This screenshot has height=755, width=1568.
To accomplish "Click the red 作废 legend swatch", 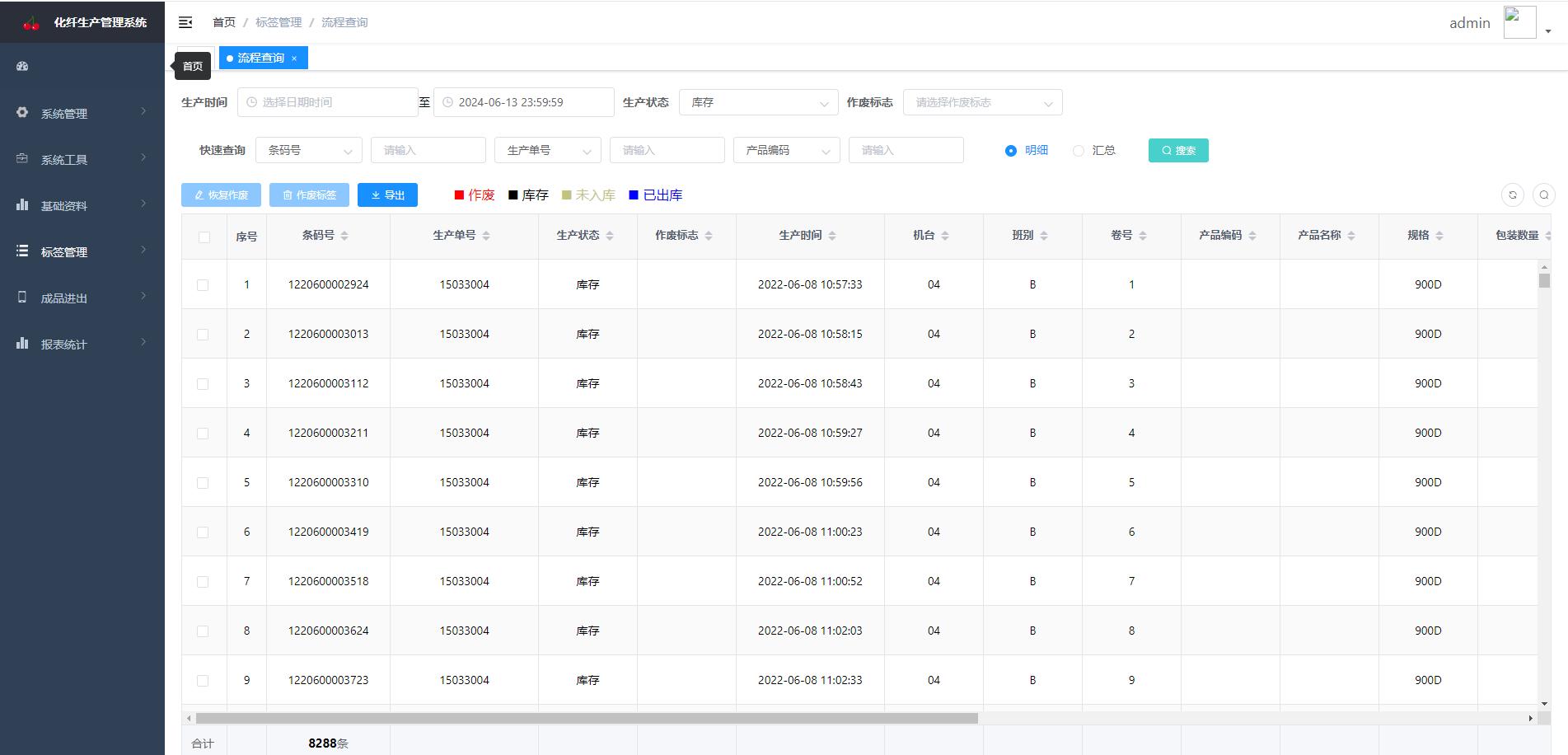I will [x=459, y=195].
